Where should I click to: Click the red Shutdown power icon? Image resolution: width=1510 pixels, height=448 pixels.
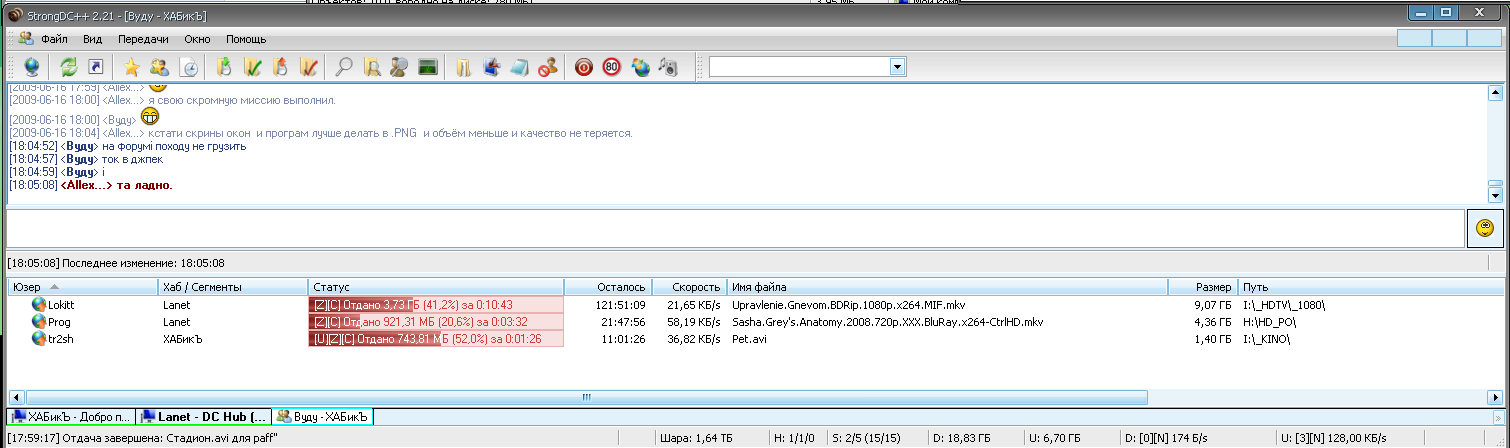[584, 67]
